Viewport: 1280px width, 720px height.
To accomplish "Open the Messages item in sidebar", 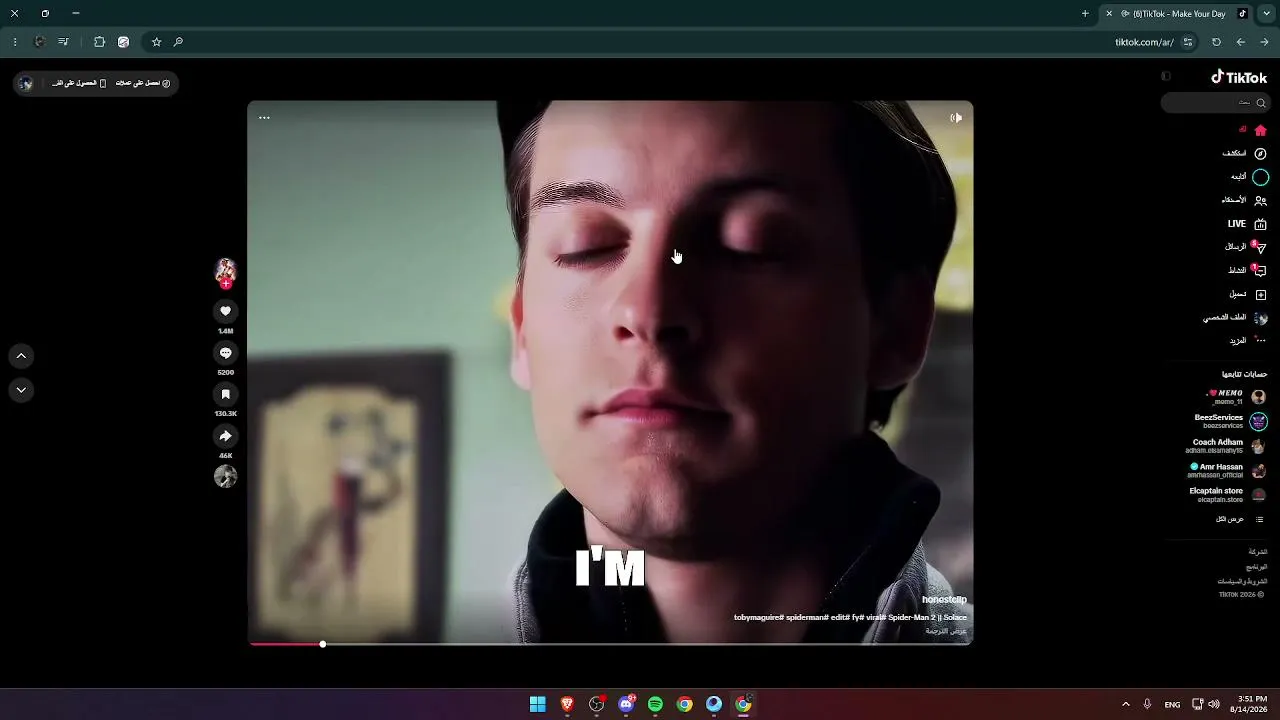I will tap(1247, 247).
